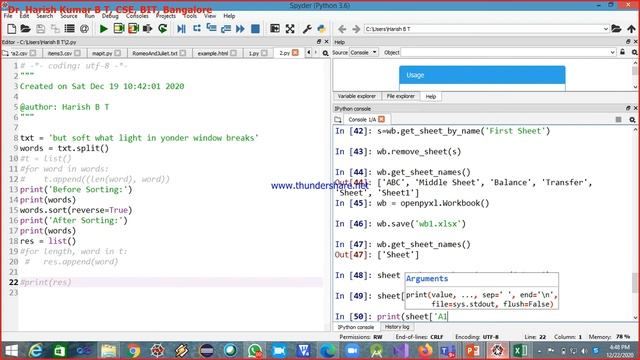Open the Projects menu
The height and width of the screenshot is (360, 640).
(166, 16)
